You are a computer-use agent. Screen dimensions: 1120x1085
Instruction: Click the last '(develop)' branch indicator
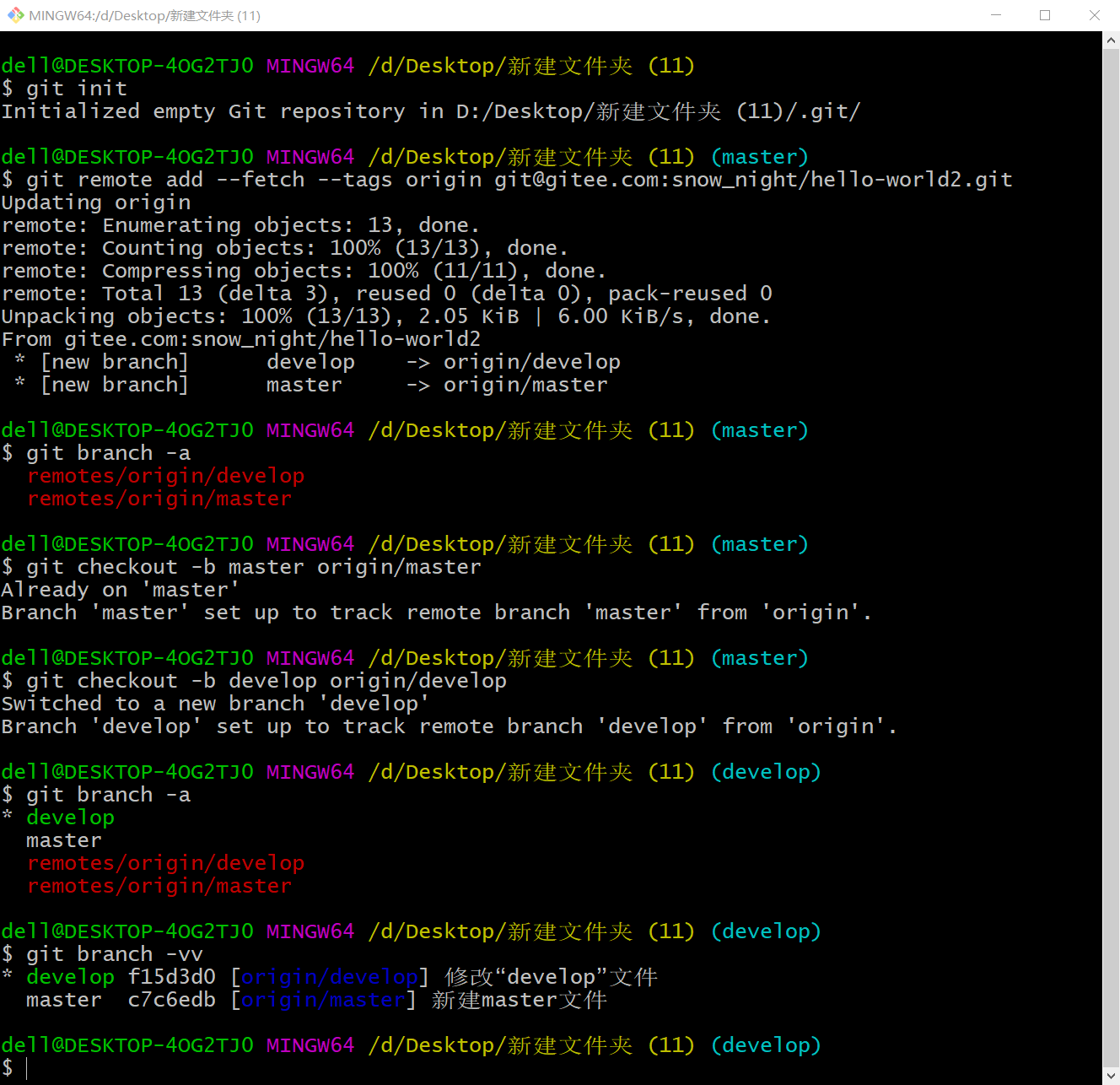[766, 1045]
